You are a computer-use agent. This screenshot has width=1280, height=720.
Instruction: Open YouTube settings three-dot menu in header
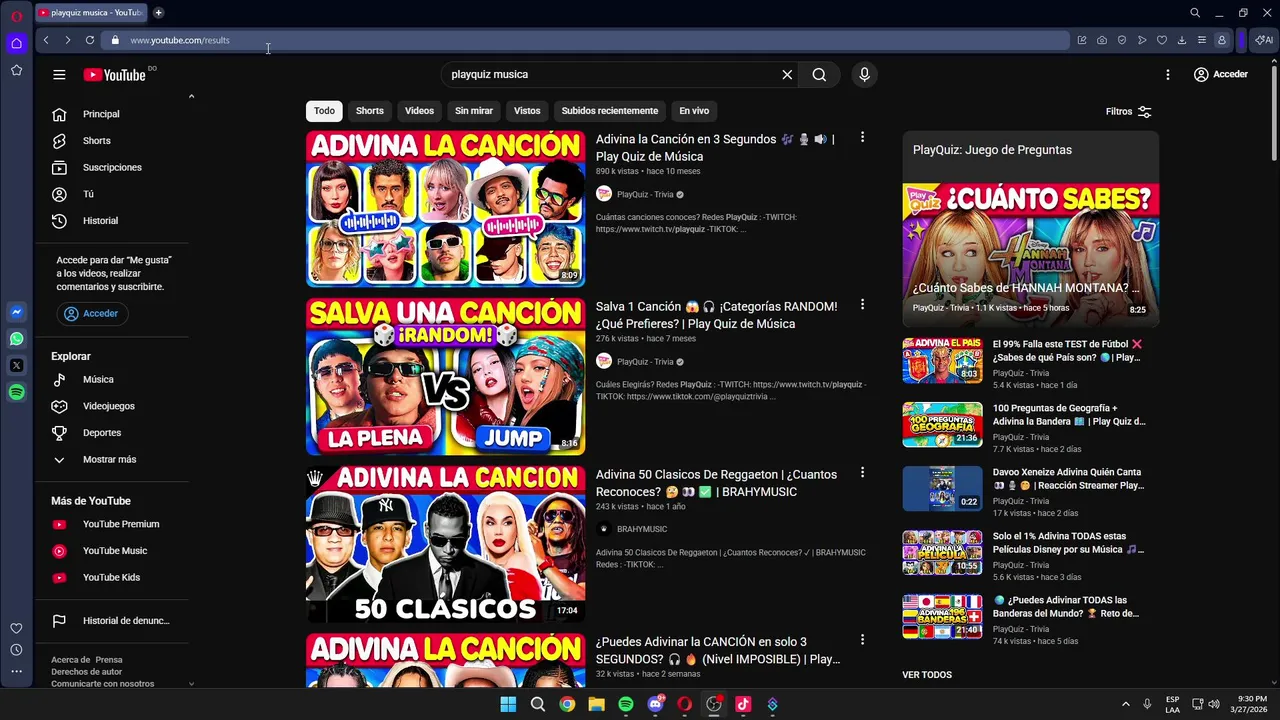pos(1167,75)
